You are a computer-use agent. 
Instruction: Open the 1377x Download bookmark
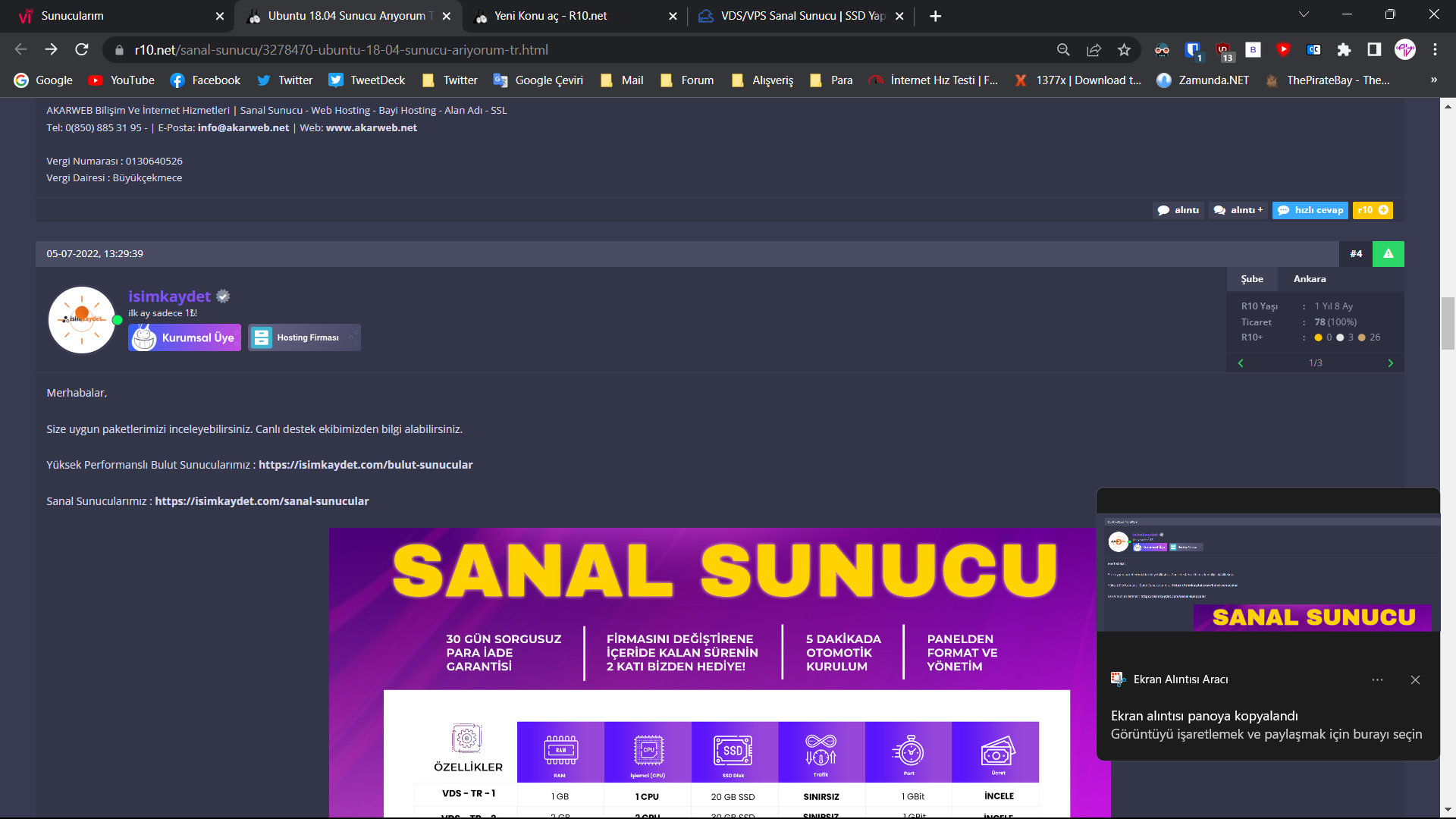click(x=1078, y=80)
